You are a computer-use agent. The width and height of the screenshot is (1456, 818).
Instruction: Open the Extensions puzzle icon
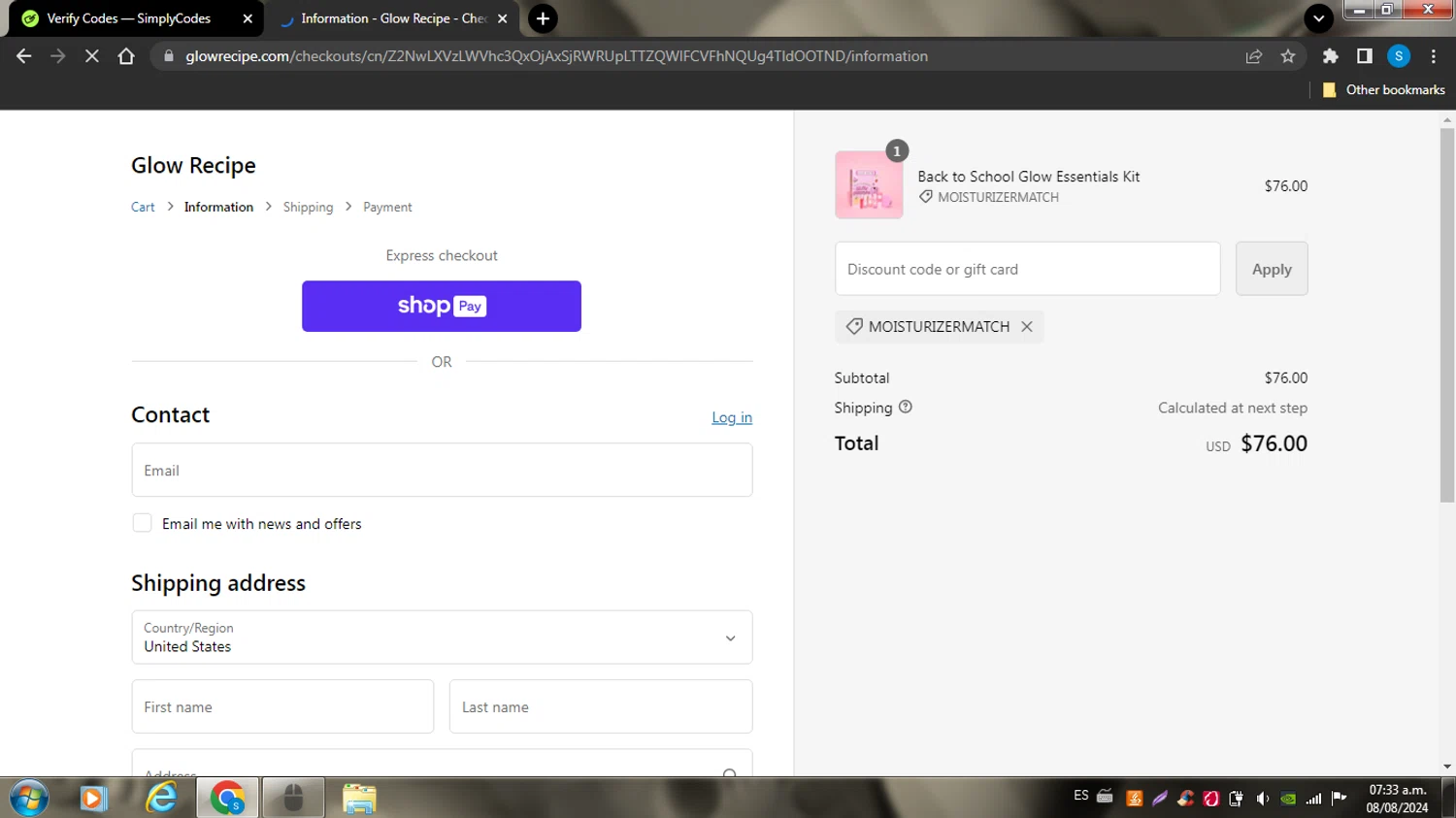[1331, 56]
